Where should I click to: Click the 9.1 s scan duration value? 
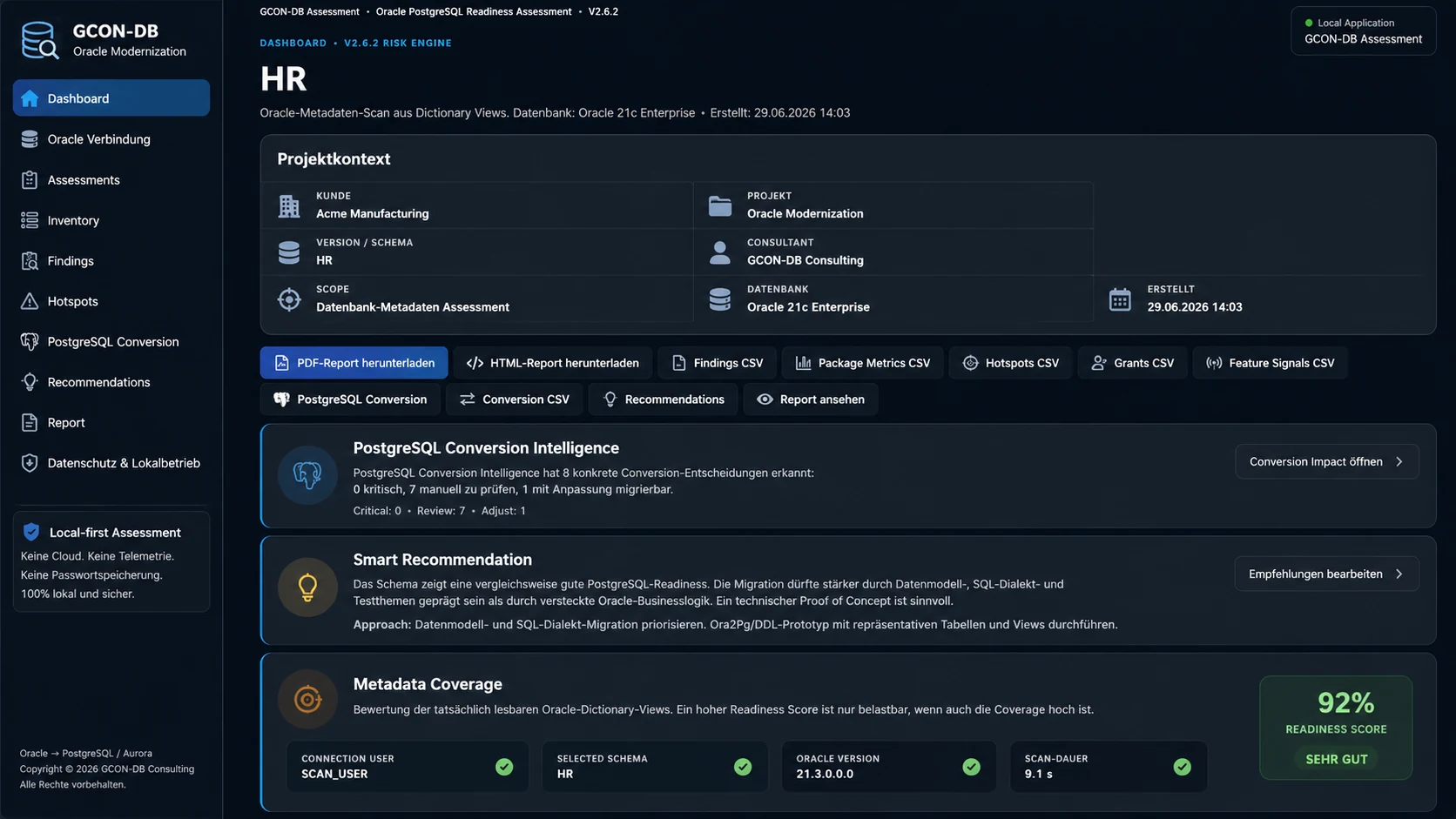(x=1039, y=774)
